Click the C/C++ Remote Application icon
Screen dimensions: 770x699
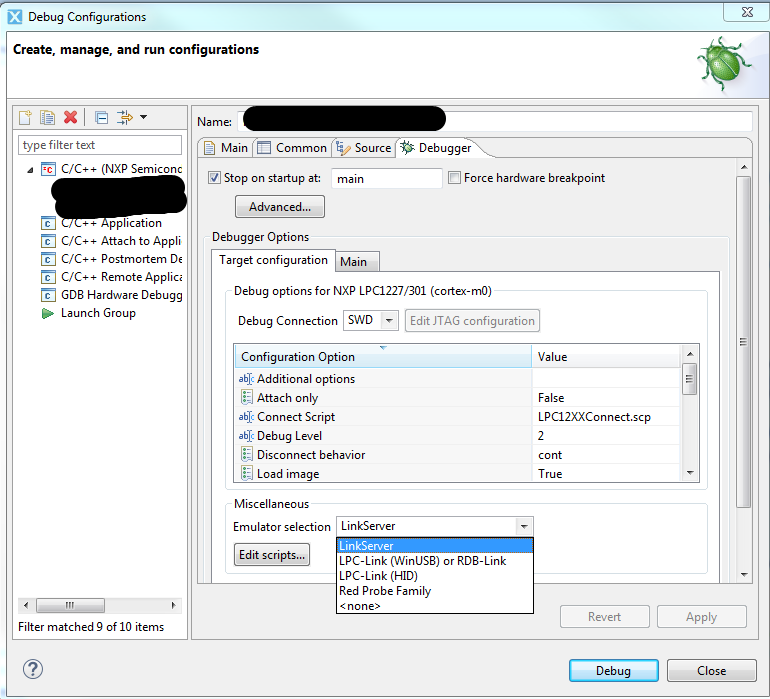[x=48, y=278]
